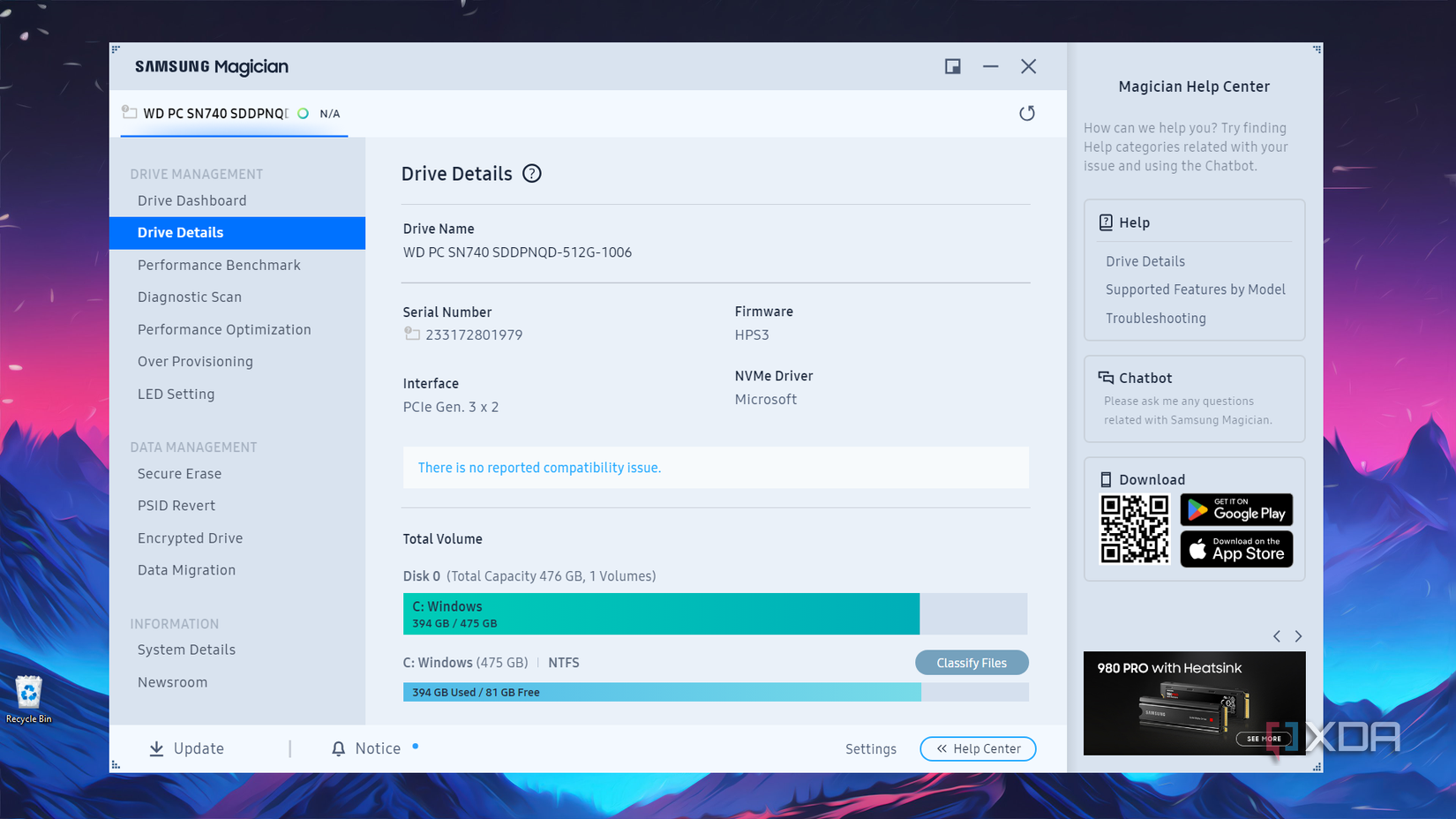
Task: Click the Classify Files button
Action: pos(972,663)
